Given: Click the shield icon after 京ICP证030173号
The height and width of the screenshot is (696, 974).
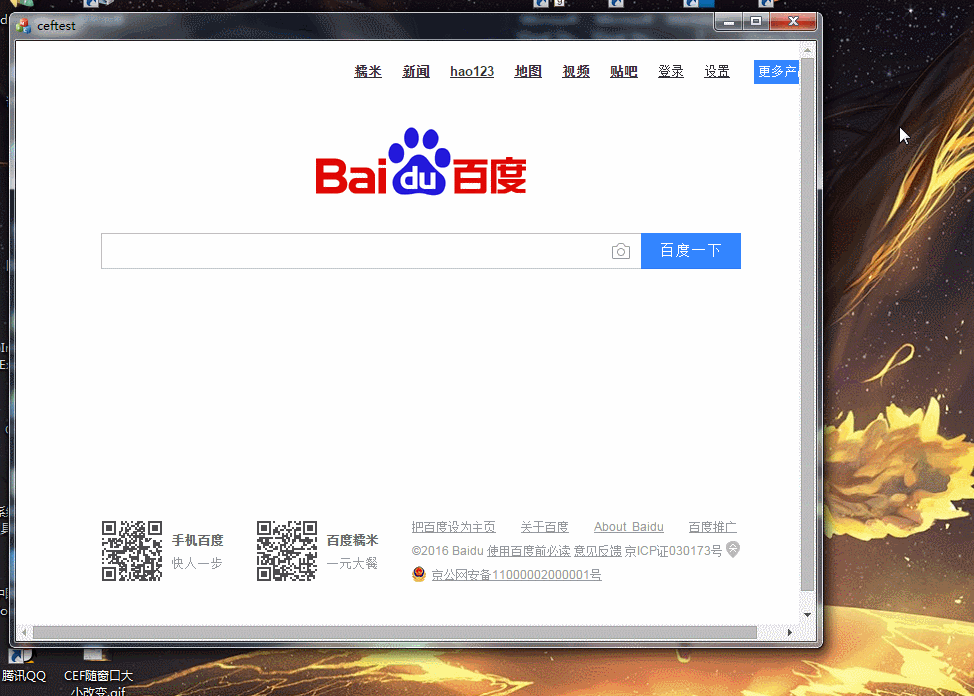Looking at the screenshot, I should click(733, 549).
